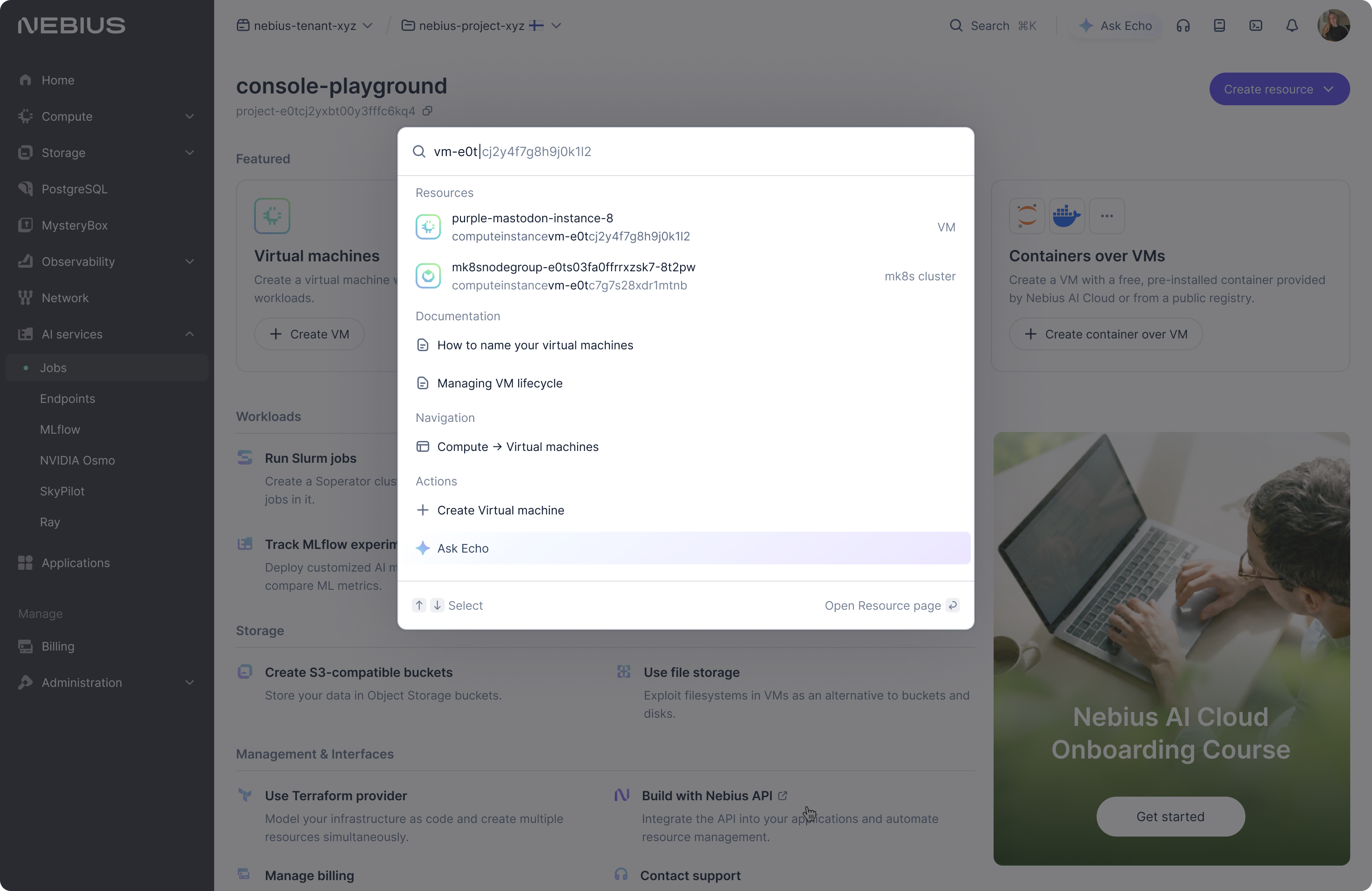1372x891 pixels.
Task: Click the purple-mastodon-instance-8 VM icon
Action: click(428, 227)
